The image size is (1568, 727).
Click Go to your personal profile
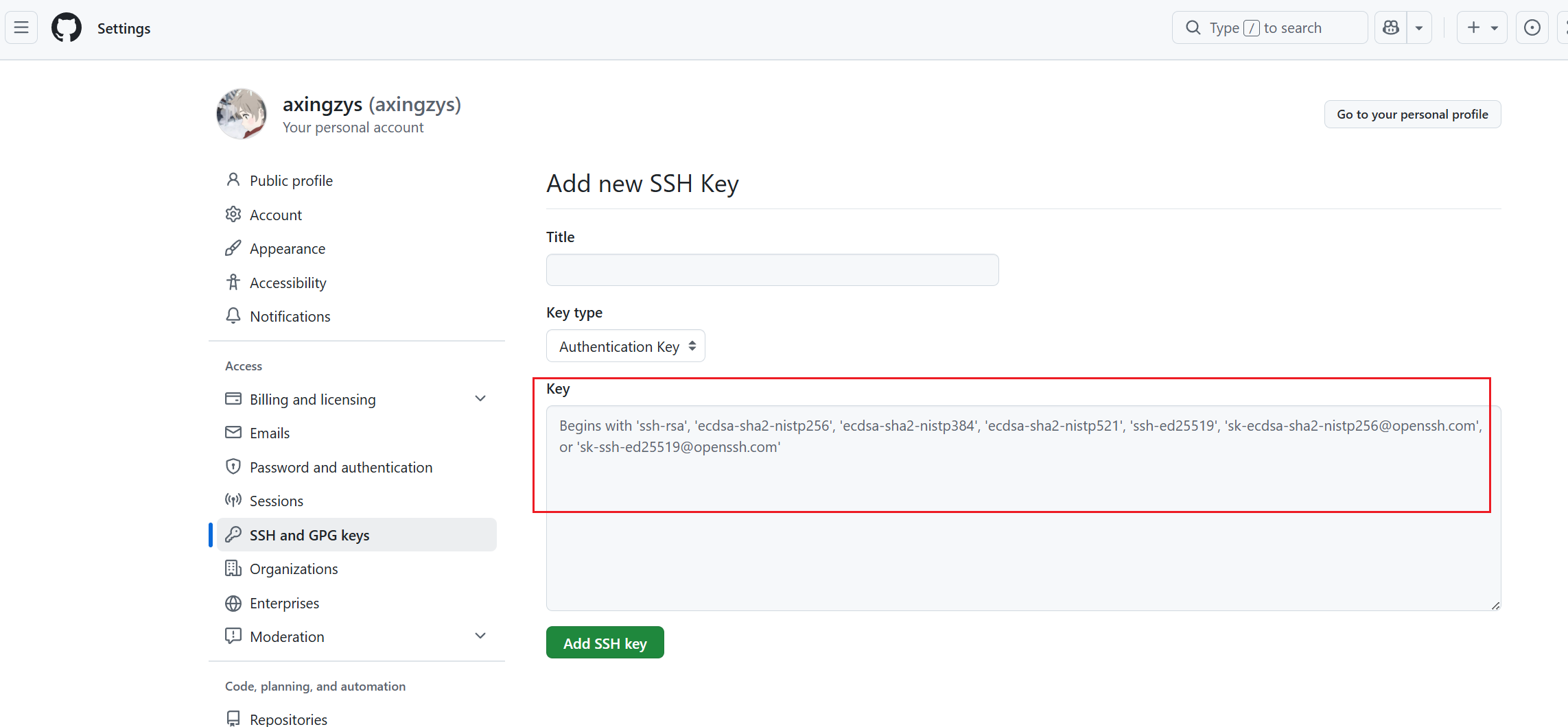click(x=1412, y=114)
